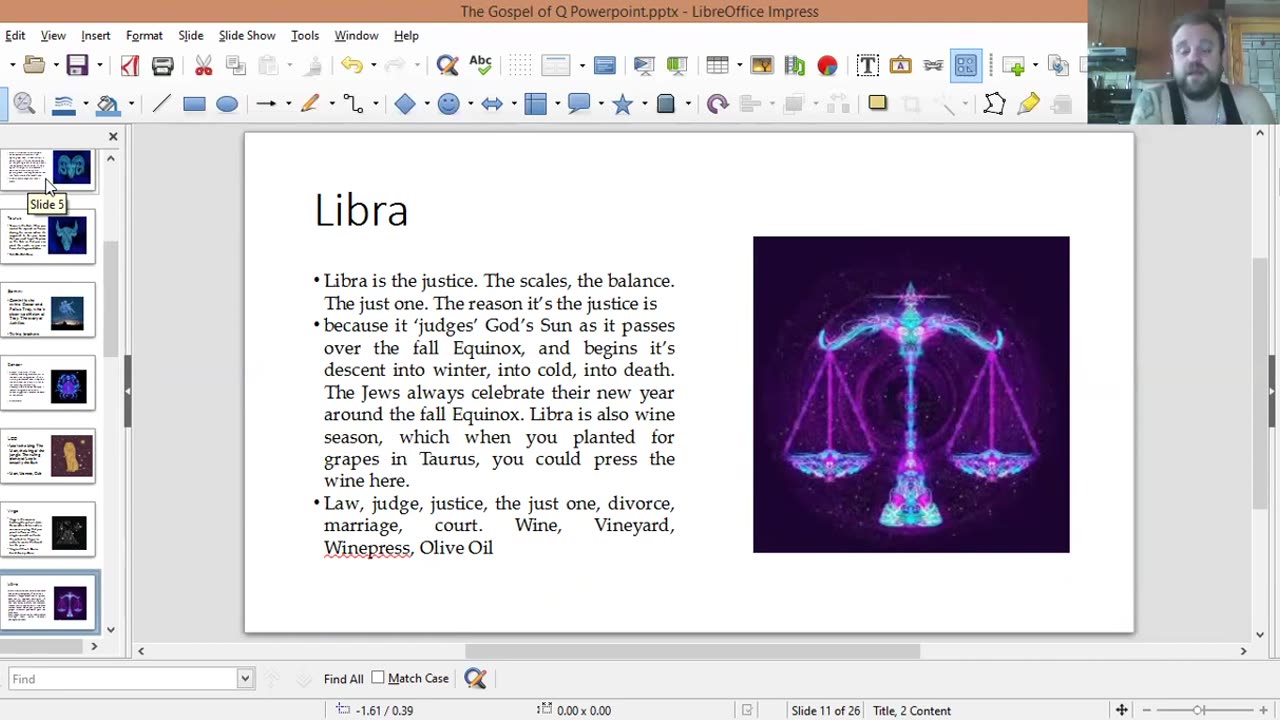The image size is (1280, 720).
Task: Duplicate the current slide
Action: tap(1059, 66)
